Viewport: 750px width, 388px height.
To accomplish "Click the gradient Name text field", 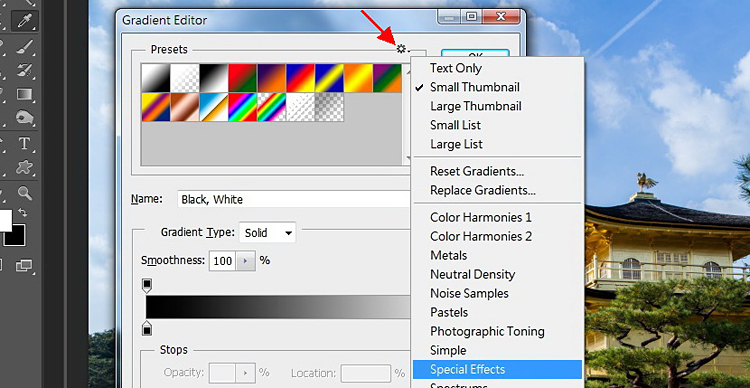I will pos(294,199).
